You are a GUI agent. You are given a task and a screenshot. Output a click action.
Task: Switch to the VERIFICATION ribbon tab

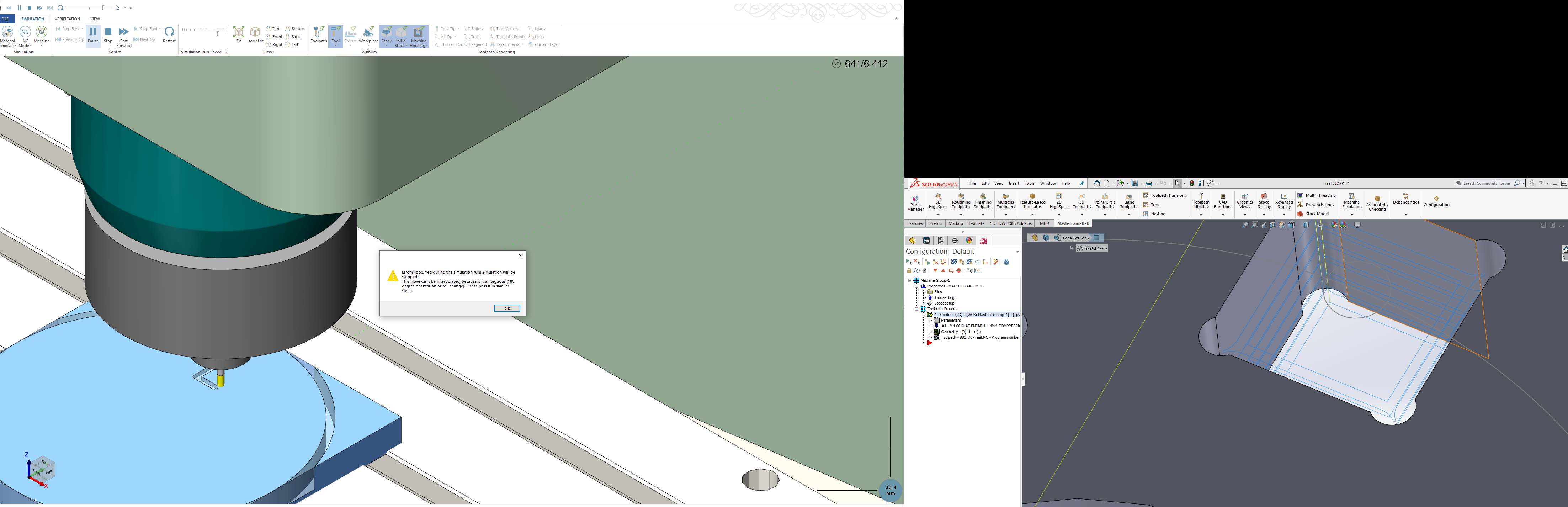(67, 19)
